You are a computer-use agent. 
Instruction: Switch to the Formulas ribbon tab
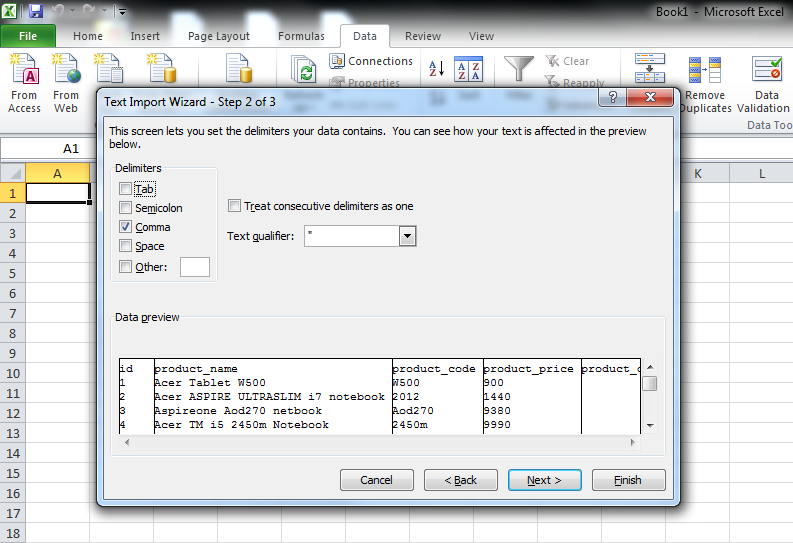pos(301,36)
